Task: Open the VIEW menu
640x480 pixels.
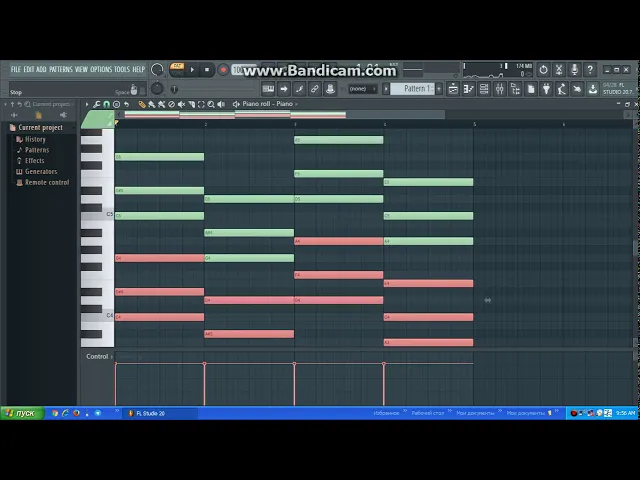Action: pos(81,69)
